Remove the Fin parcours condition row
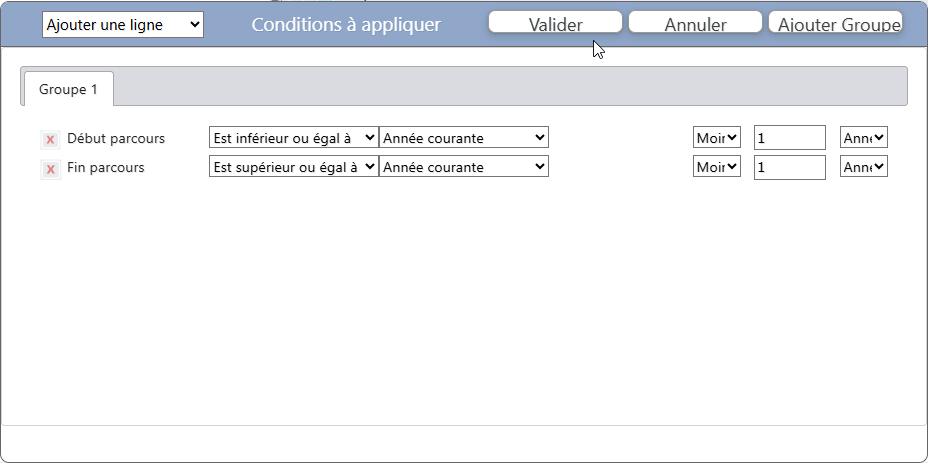This screenshot has height=463, width=928. coord(50,169)
